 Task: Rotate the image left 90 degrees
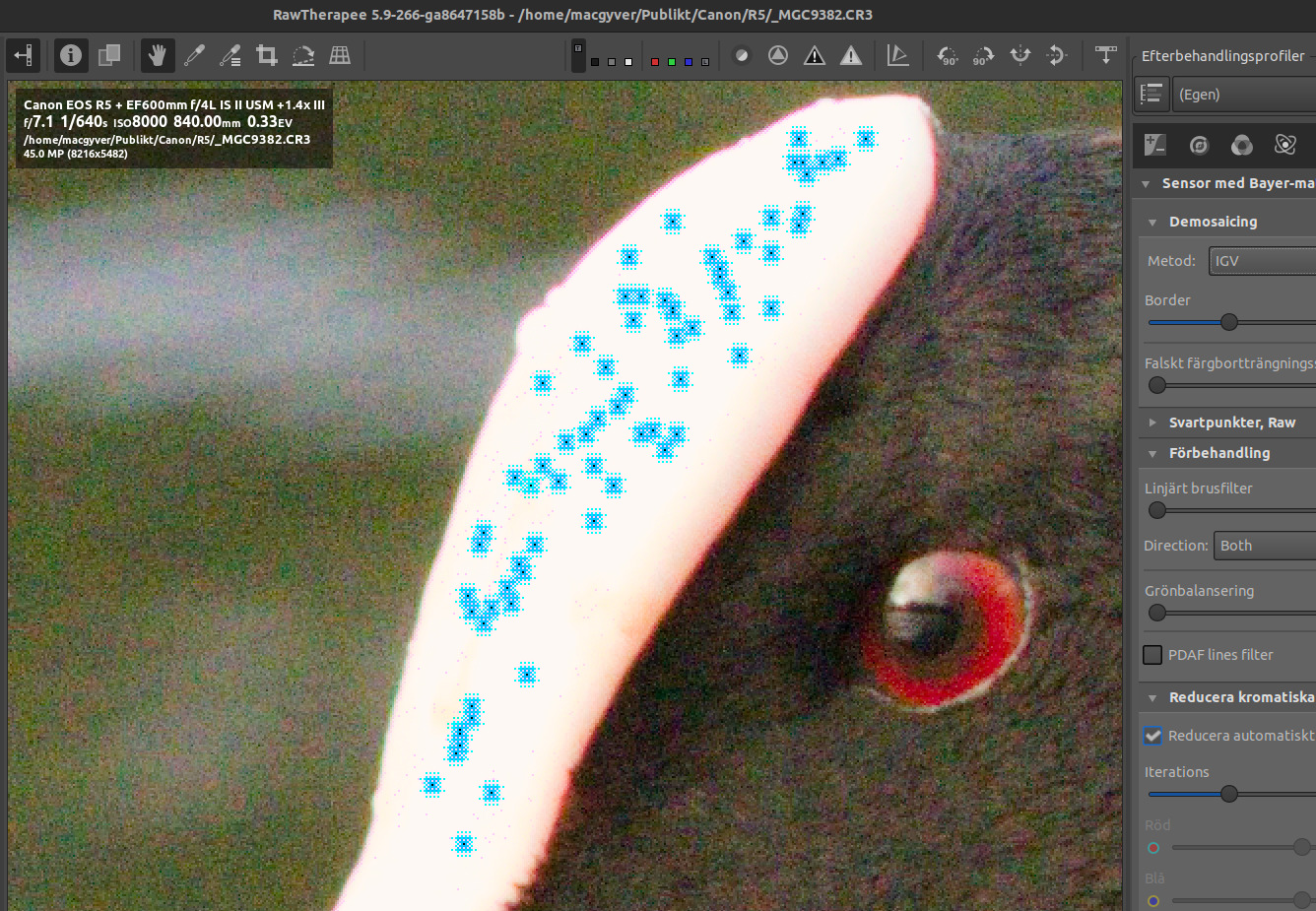pos(948,55)
